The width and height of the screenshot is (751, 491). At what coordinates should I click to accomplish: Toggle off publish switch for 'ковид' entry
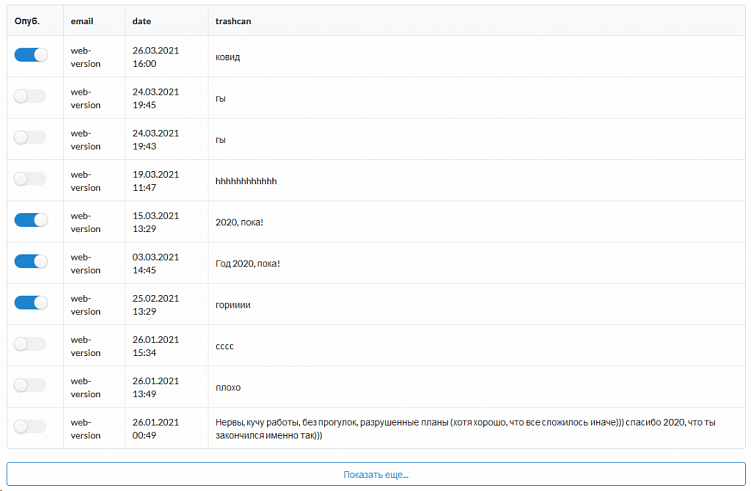pos(31,55)
